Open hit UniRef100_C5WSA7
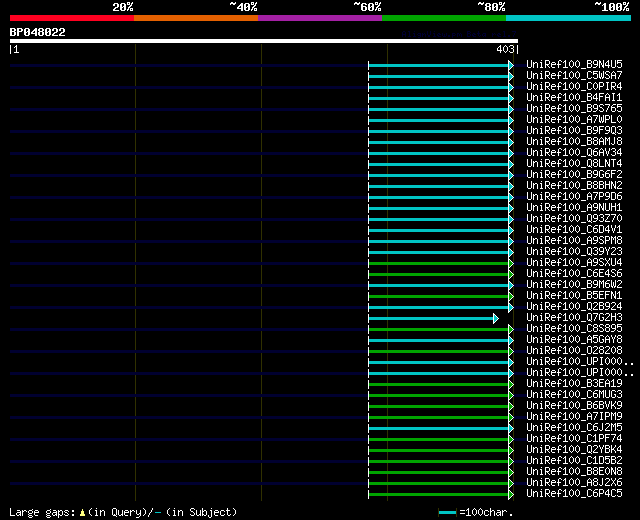 point(574,75)
